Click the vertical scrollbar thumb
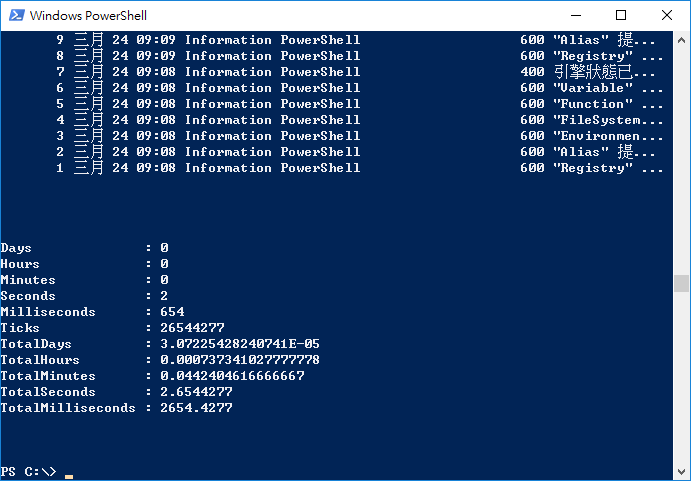Image resolution: width=691 pixels, height=481 pixels. coord(681,283)
